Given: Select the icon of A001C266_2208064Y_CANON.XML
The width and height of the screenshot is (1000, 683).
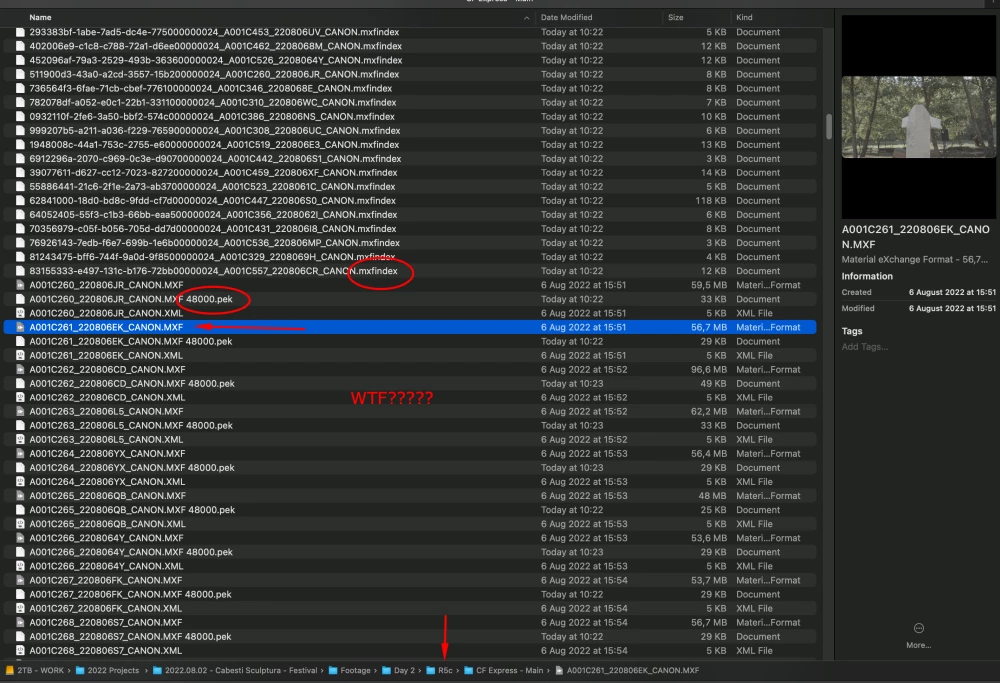Looking at the screenshot, I should [20, 566].
